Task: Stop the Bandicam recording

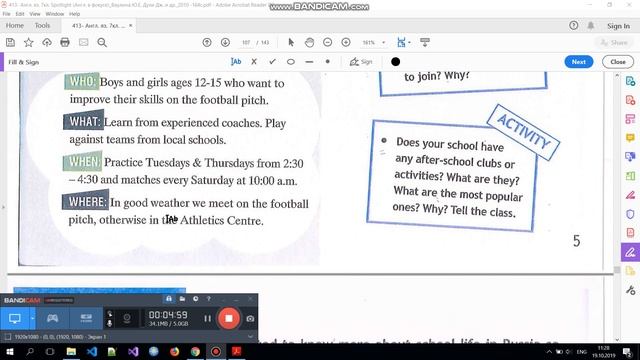Action: pos(229,318)
